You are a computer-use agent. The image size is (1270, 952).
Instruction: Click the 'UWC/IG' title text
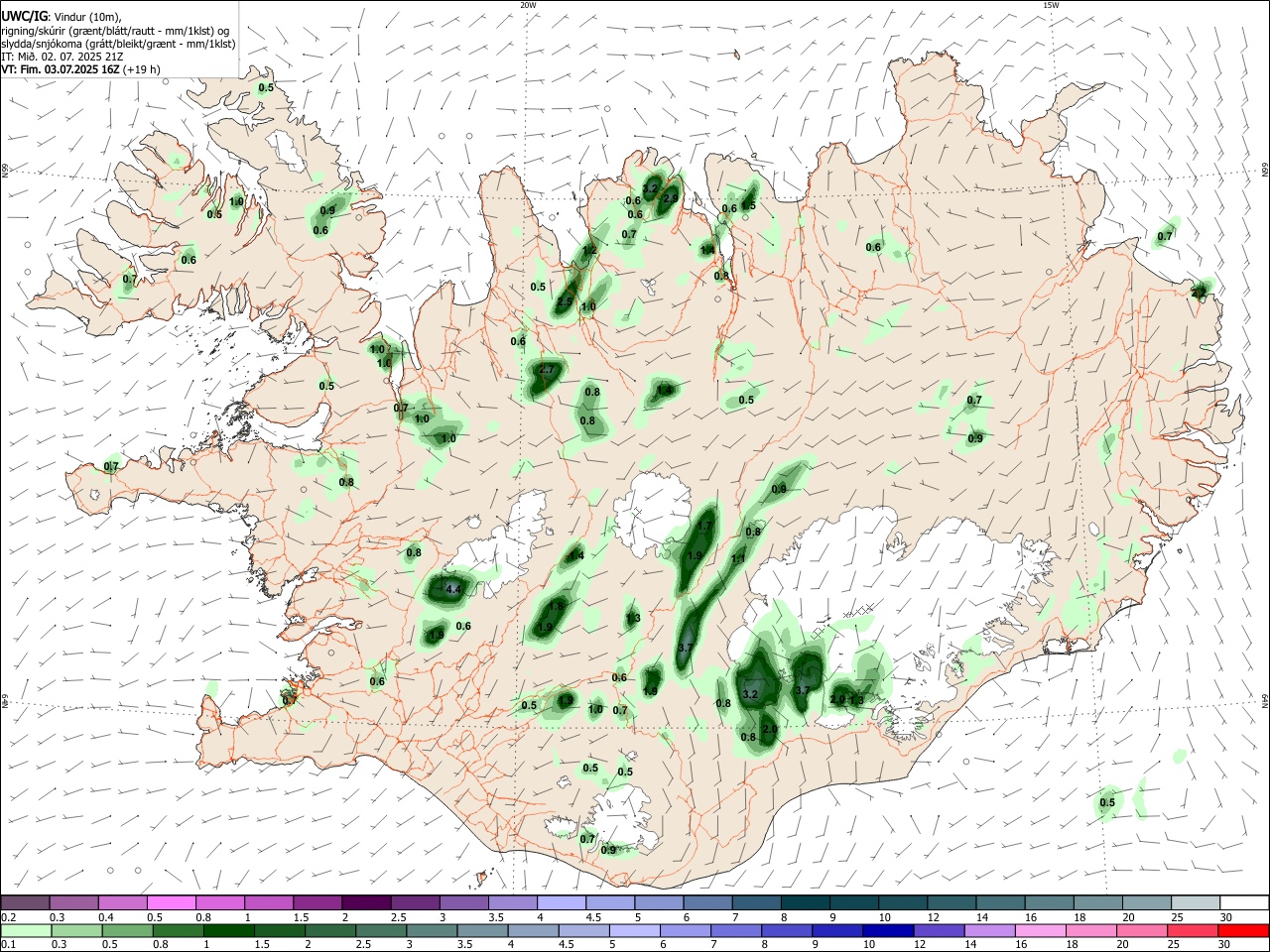click(23, 17)
